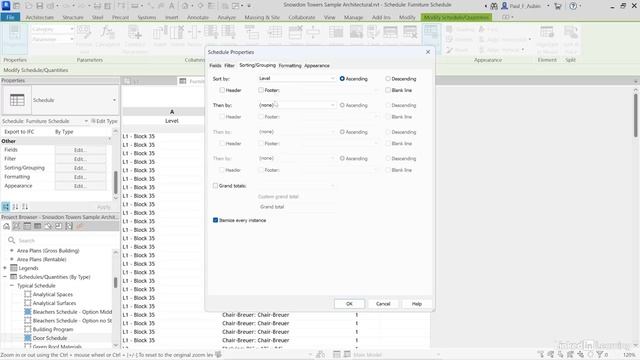Screen dimensions: 640x360
Task: Click the Combine Parameters ribbon icon
Action: [x=135, y=33]
